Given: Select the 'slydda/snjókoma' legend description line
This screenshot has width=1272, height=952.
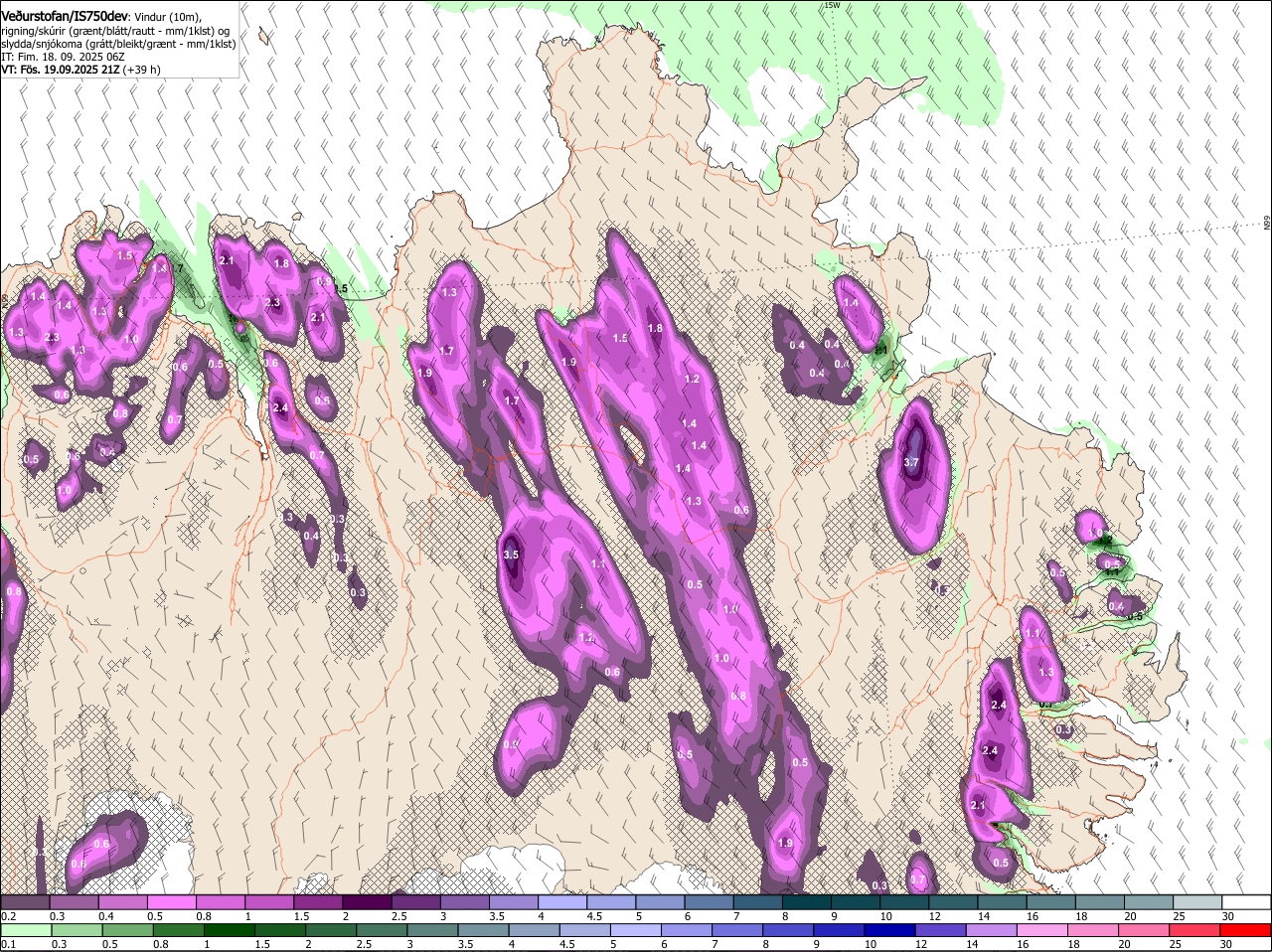Looking at the screenshot, I should [118, 44].
